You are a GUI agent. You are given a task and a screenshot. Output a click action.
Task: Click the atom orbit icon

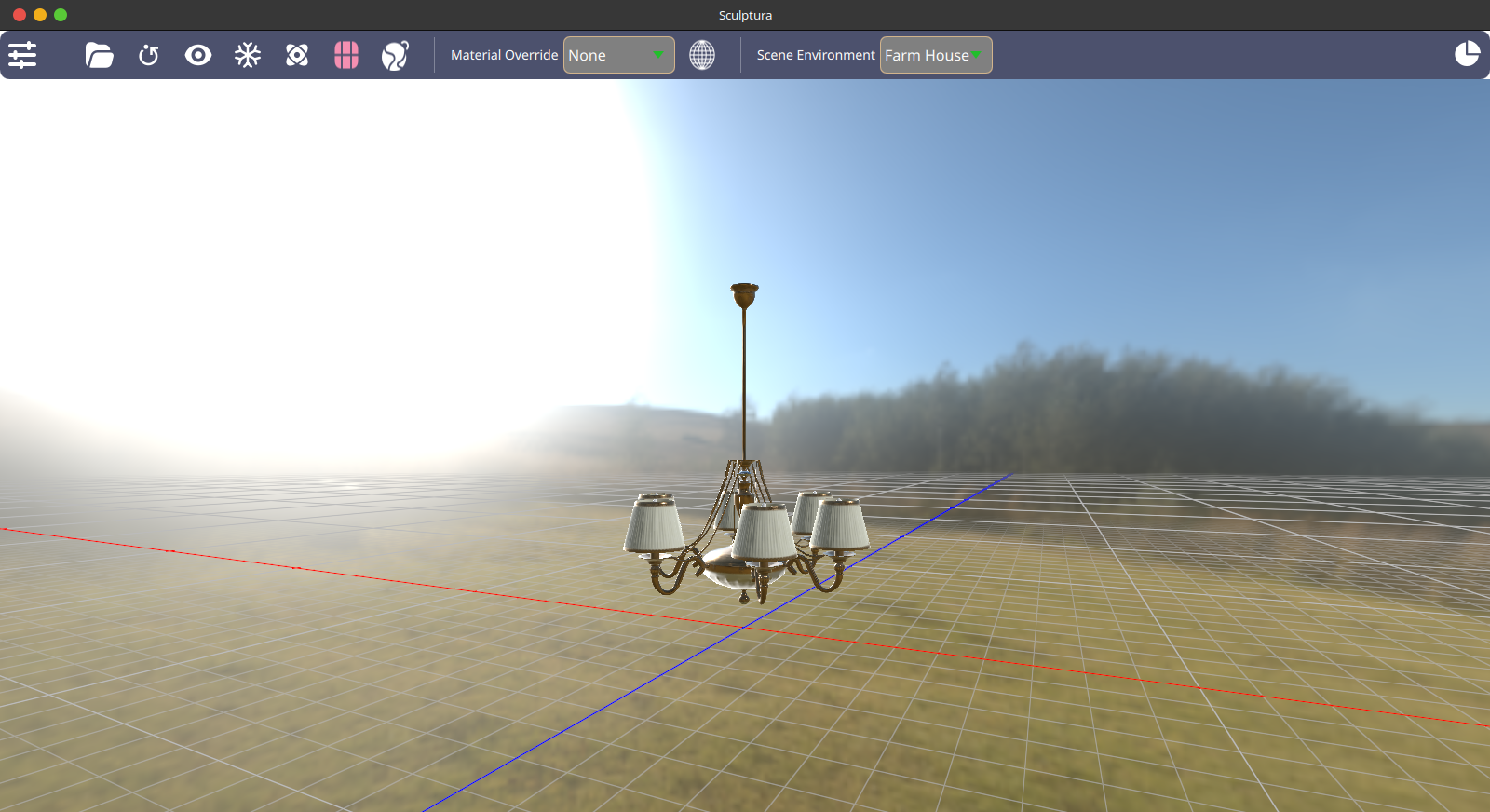297,55
